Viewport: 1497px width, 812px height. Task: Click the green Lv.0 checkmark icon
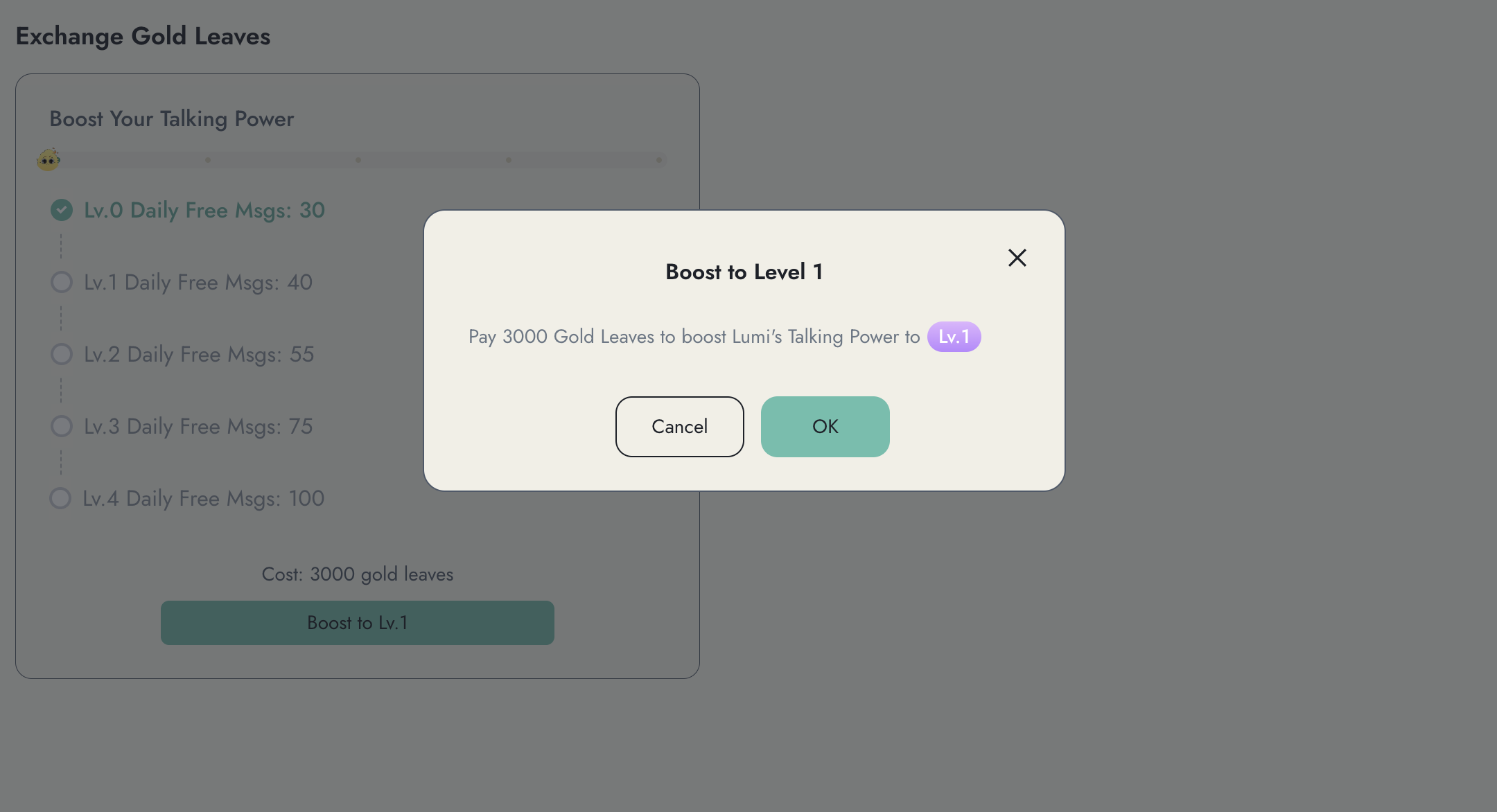(x=62, y=210)
